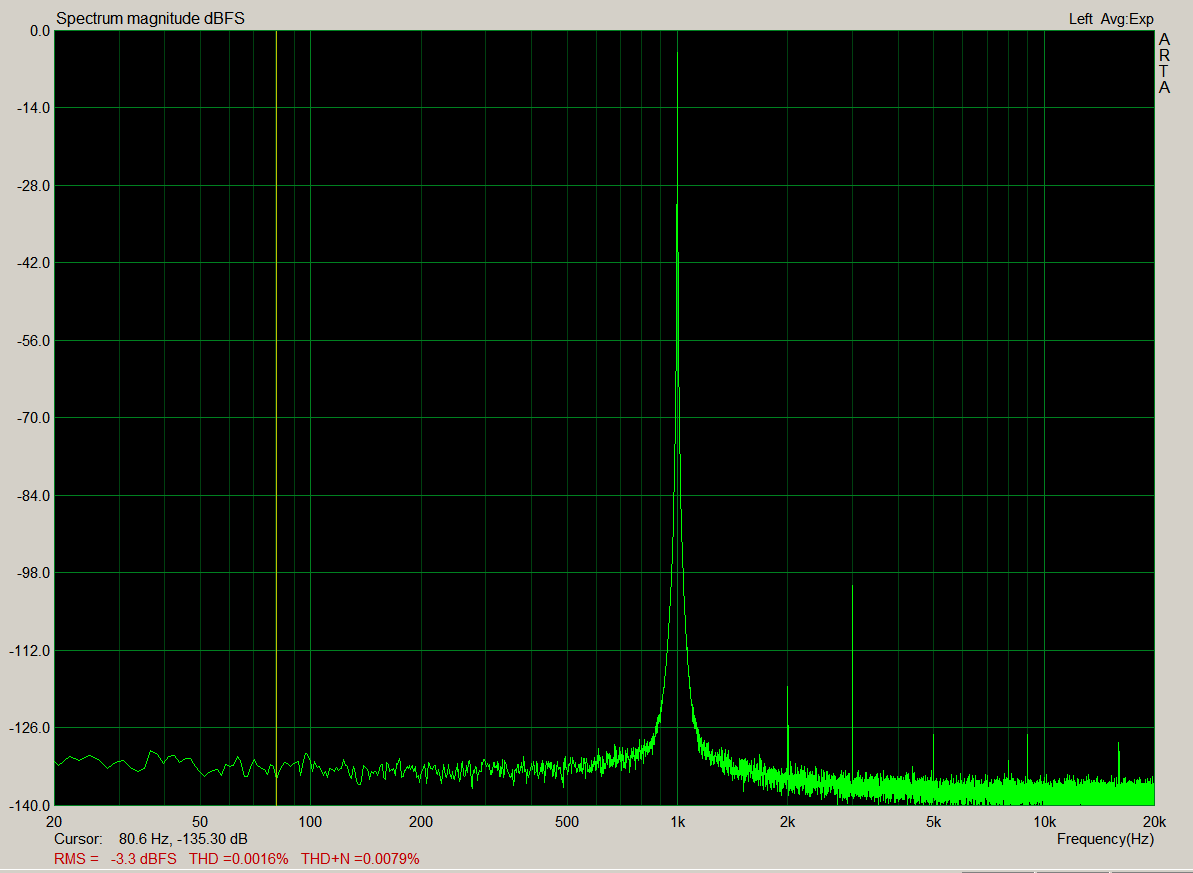The image size is (1193, 873).
Task: Click the "-98.0" y-axis label
Action: coord(33,573)
